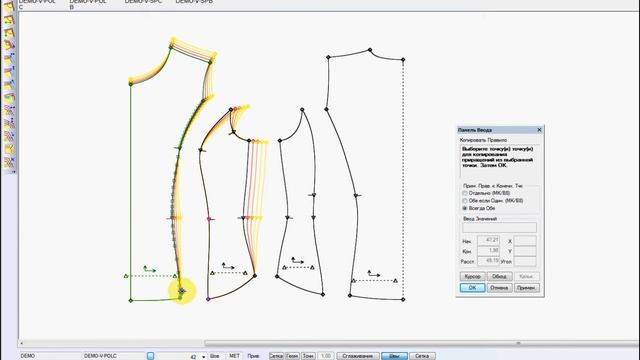Click the 'Ввод Значений' input field
Screen dimensions: 640x360
tap(499, 227)
